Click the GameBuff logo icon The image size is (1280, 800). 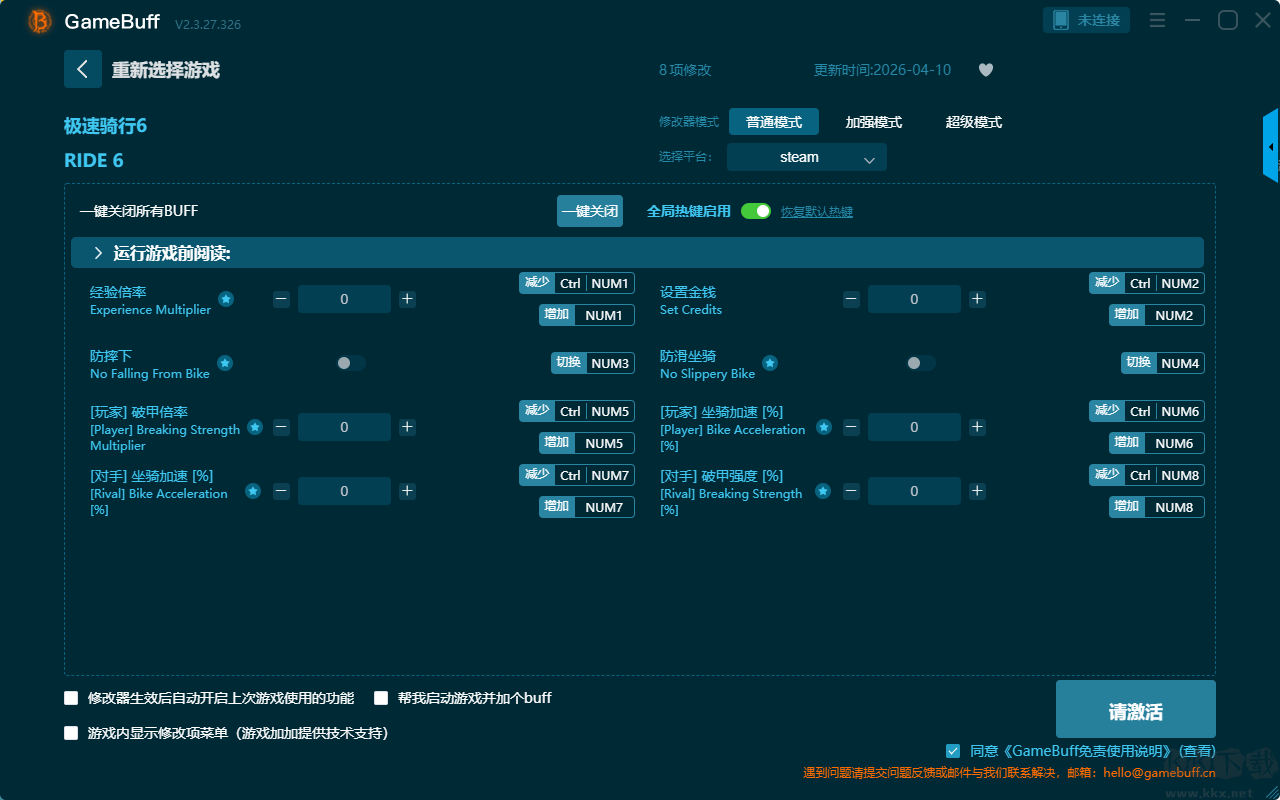(x=40, y=21)
